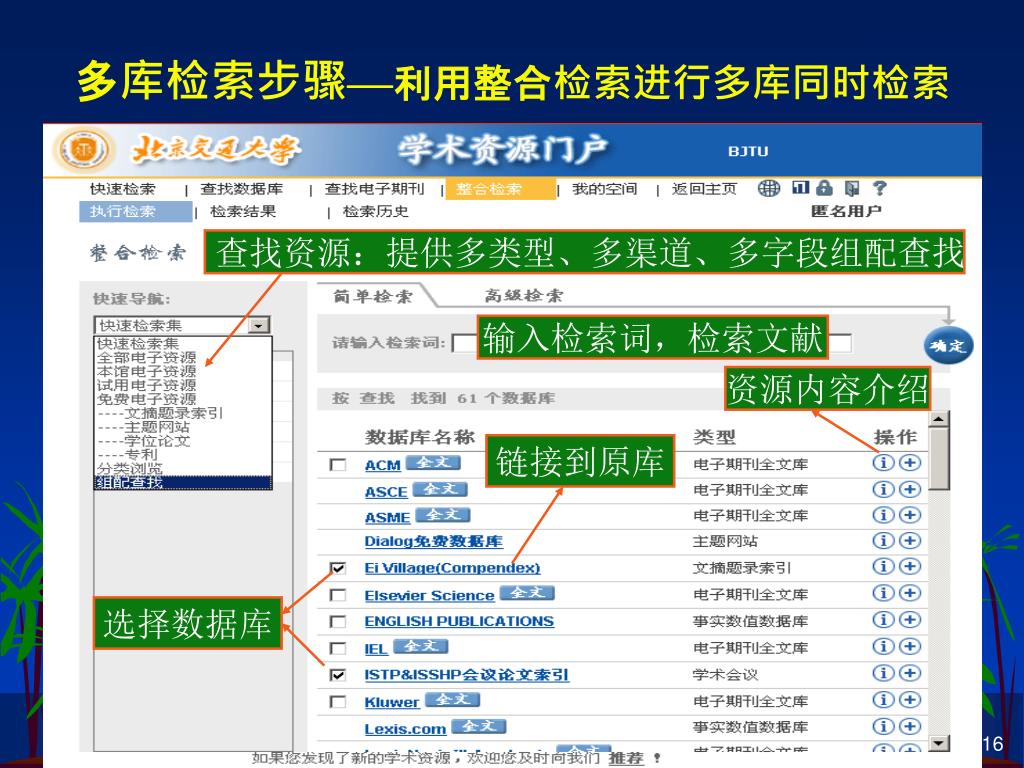Open info icon for ISTP&ISSHP row
Viewport: 1024px width, 768px height.
point(883,673)
